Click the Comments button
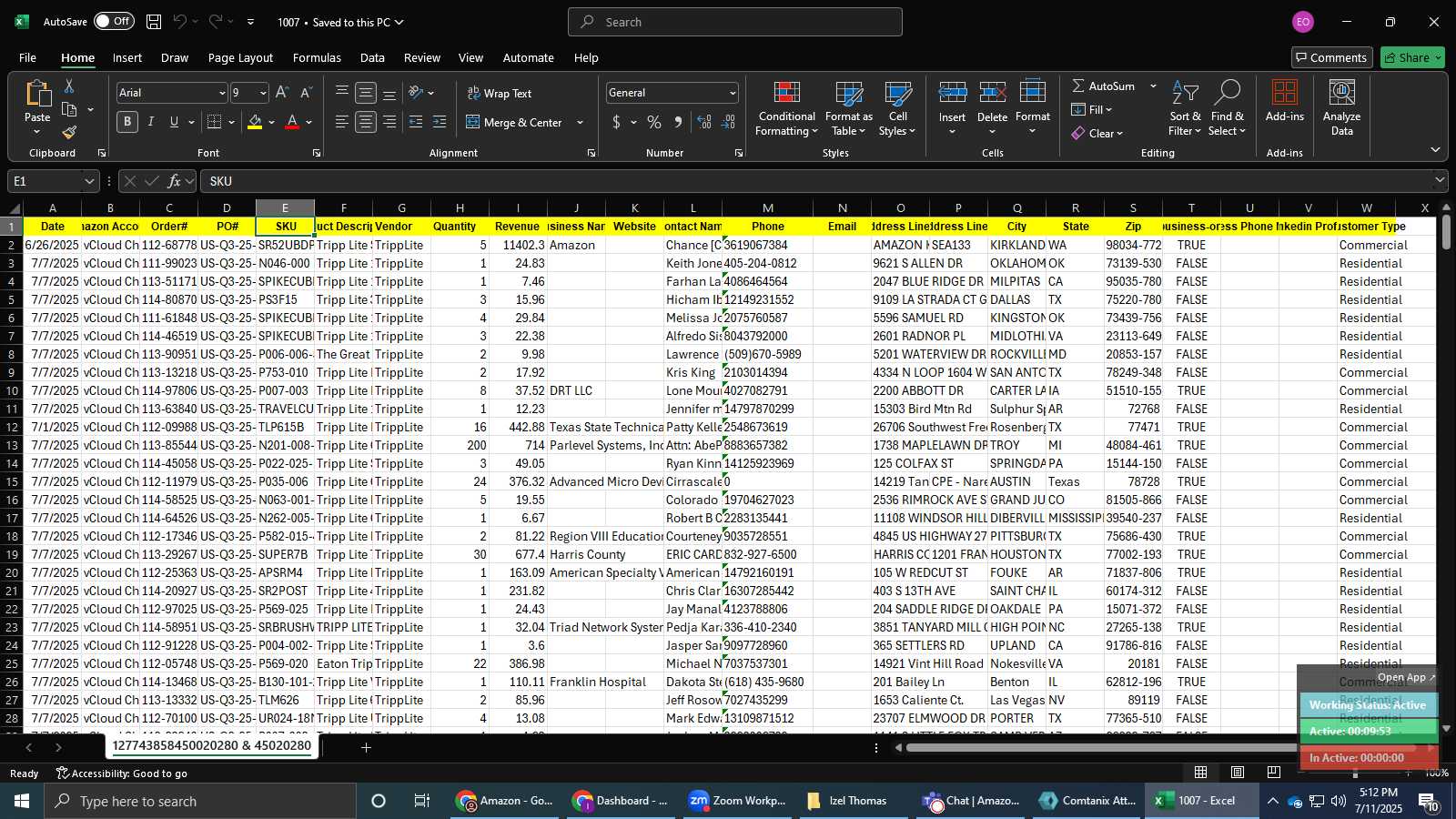 point(1330,57)
